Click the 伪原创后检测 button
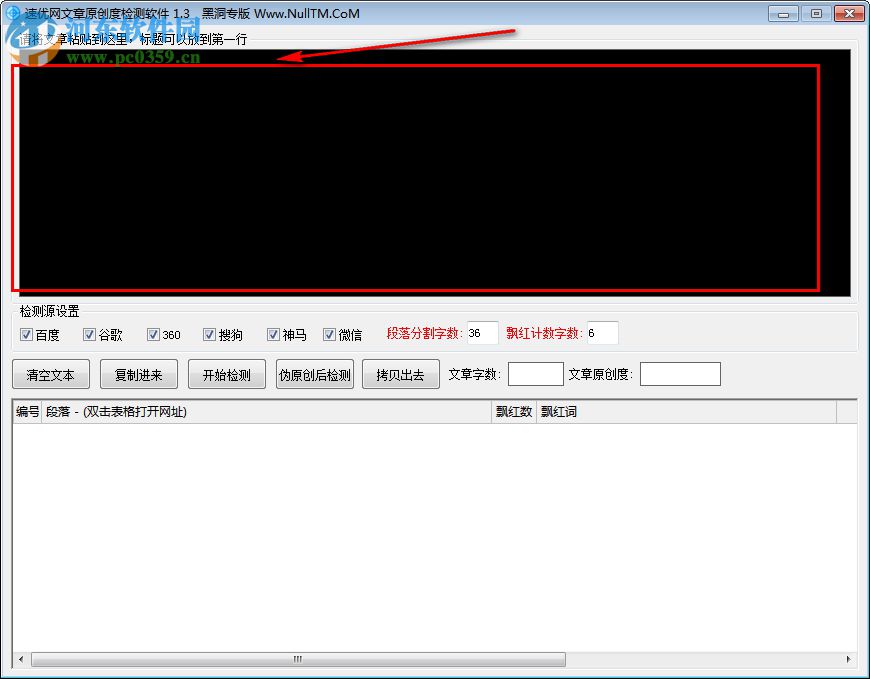This screenshot has width=870, height=679. 315,374
